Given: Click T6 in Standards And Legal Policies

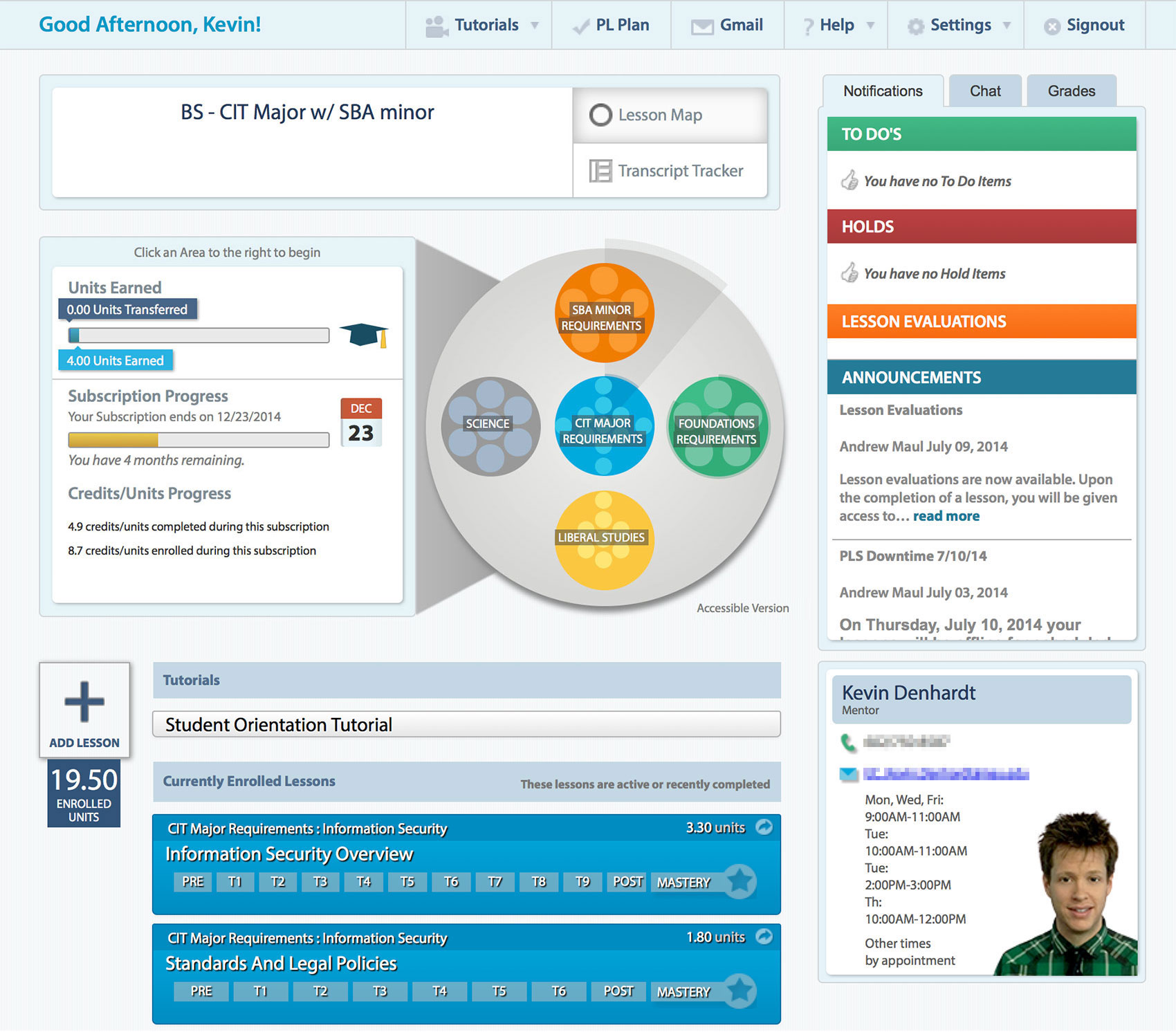Looking at the screenshot, I should click(559, 991).
